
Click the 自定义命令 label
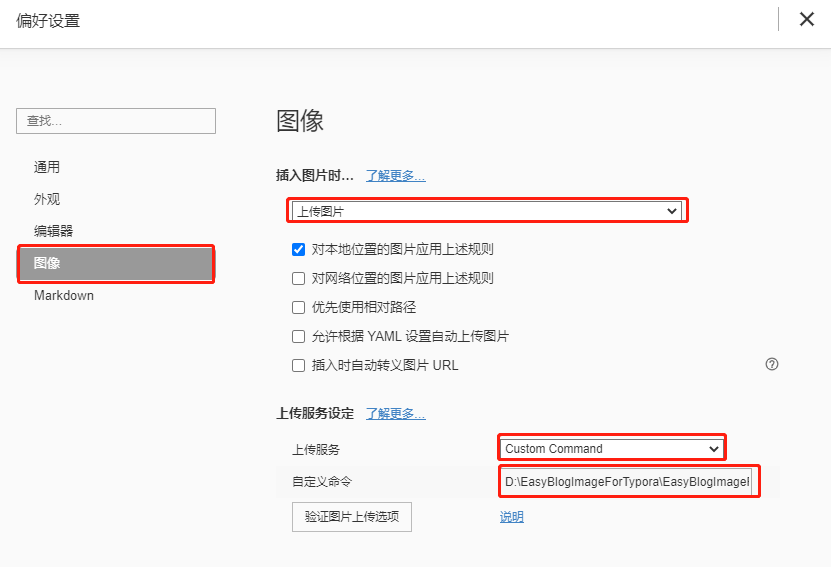click(322, 482)
